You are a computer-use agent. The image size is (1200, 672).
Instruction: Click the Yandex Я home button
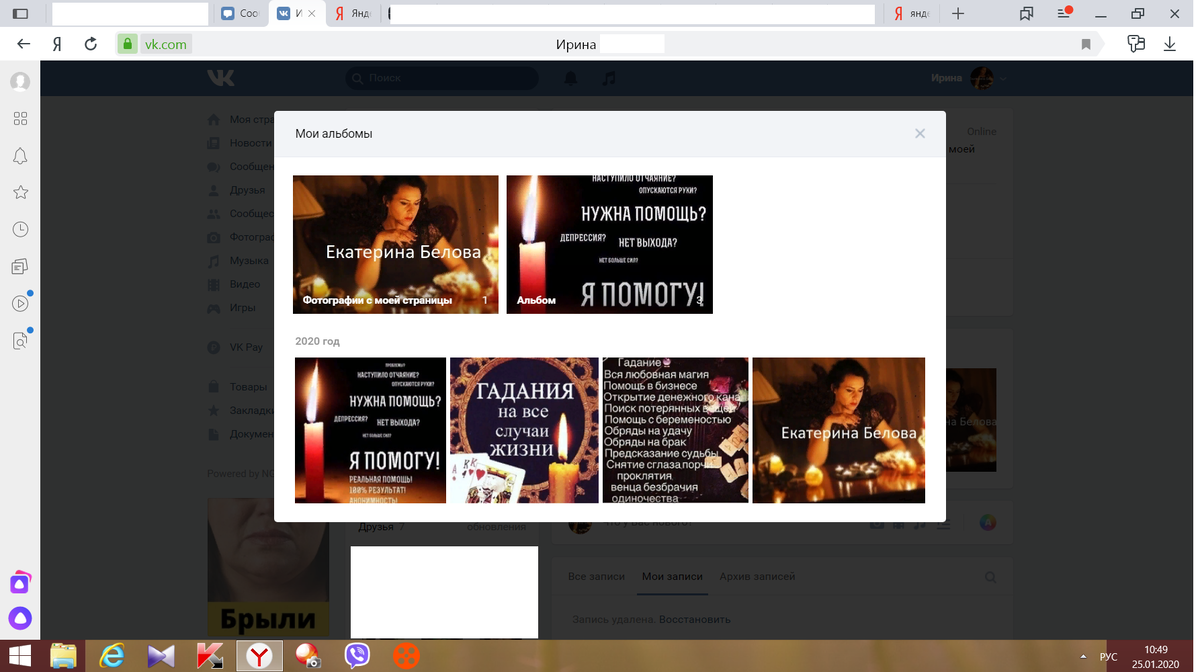57,44
